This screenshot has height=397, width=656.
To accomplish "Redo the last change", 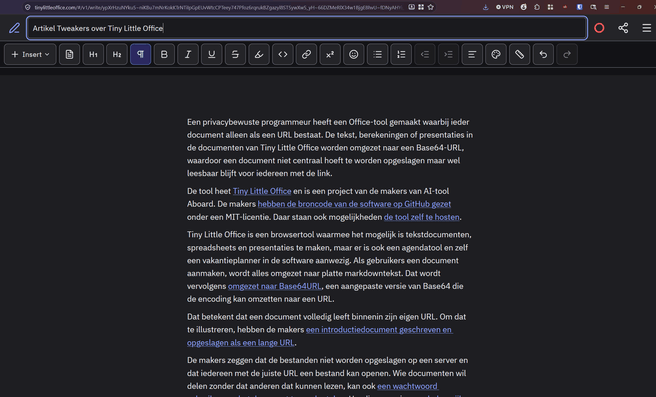I will pos(567,54).
